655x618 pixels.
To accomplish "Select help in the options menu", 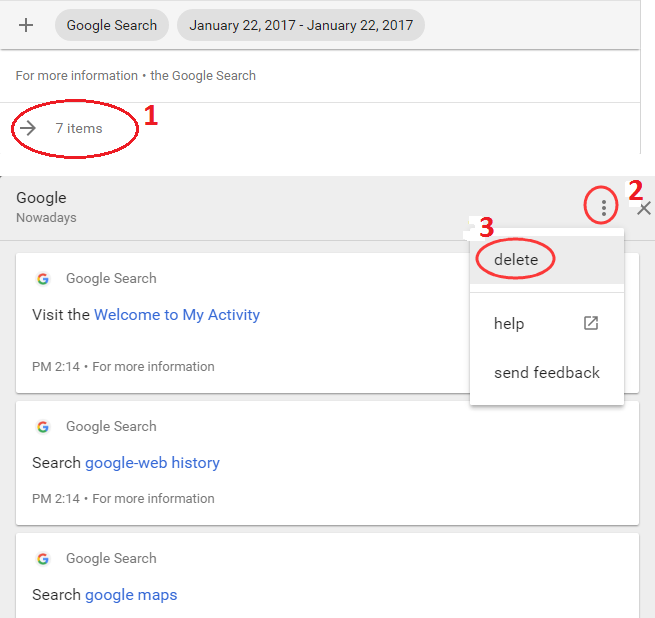I will pos(509,323).
